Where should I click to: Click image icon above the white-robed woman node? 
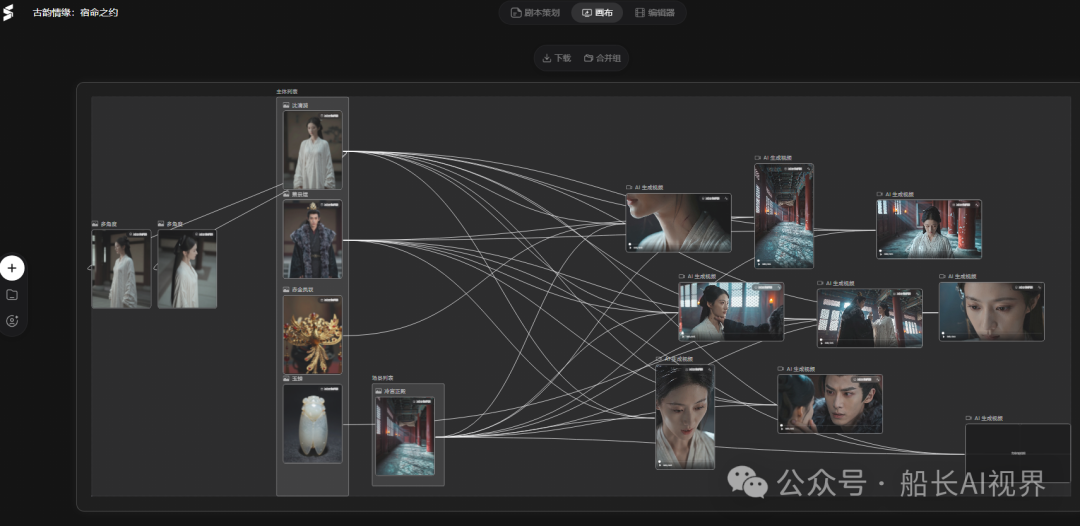(x=287, y=105)
